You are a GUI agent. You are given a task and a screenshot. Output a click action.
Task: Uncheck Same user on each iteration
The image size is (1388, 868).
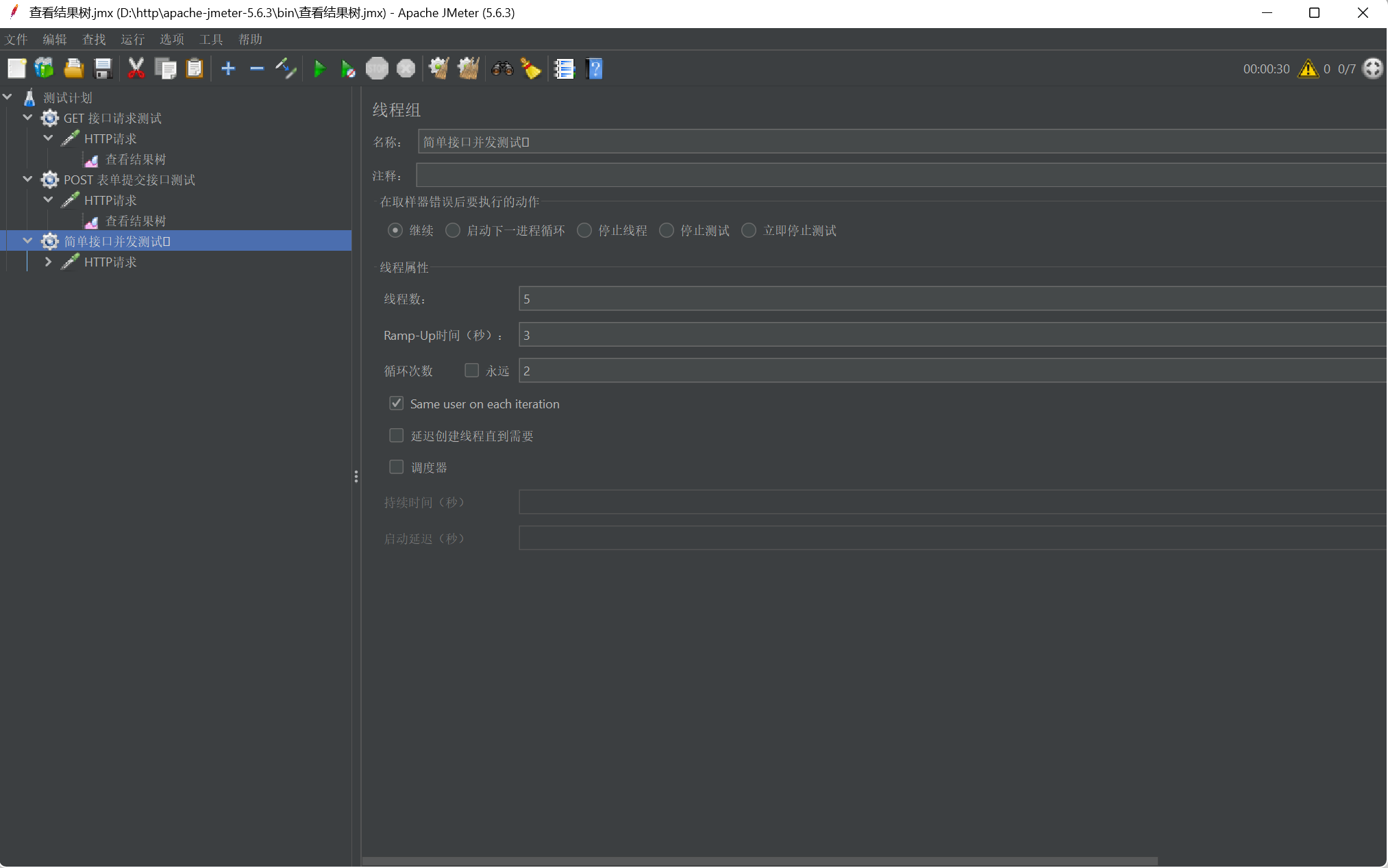pyautogui.click(x=397, y=404)
